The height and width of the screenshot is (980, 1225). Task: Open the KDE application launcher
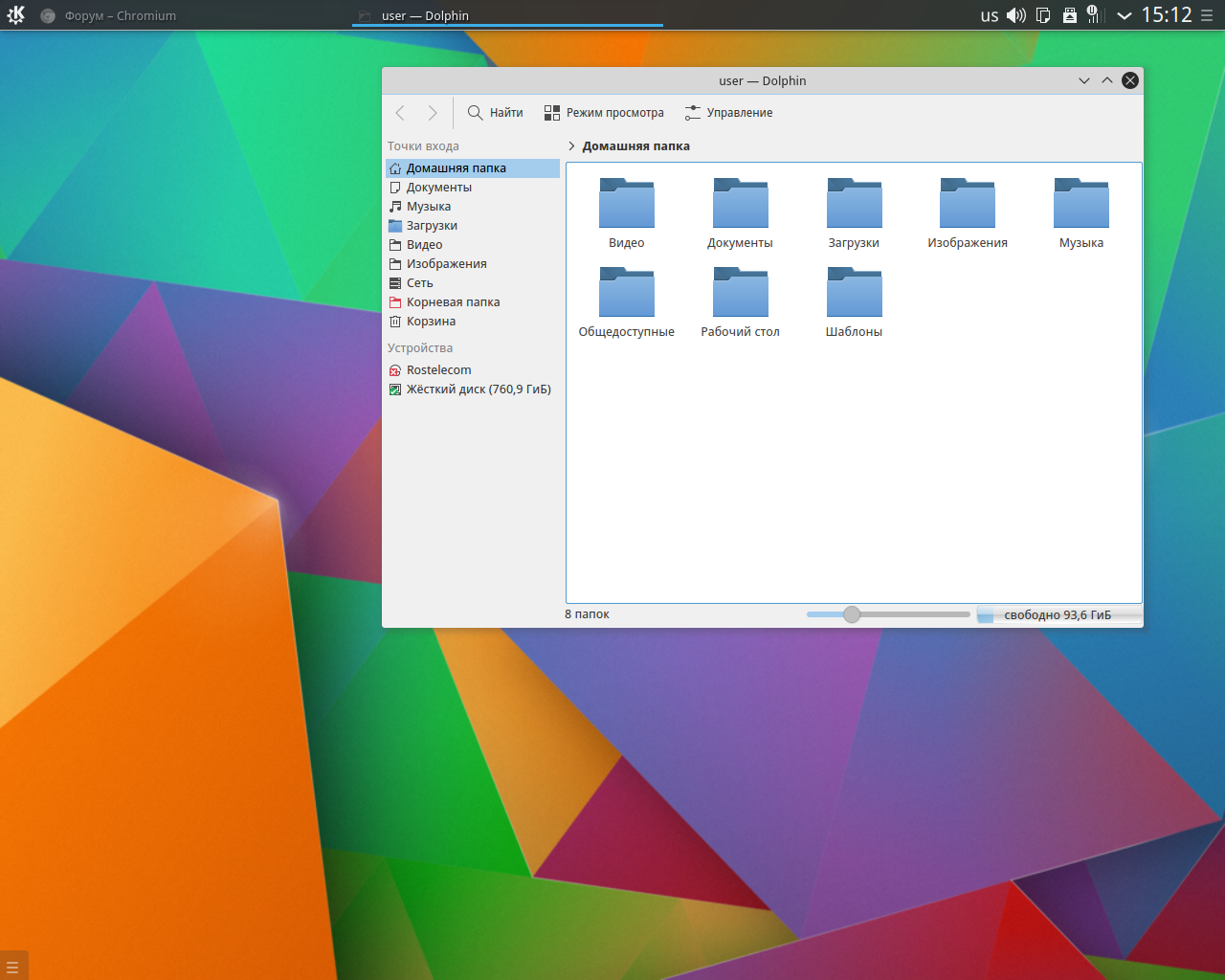[x=16, y=15]
